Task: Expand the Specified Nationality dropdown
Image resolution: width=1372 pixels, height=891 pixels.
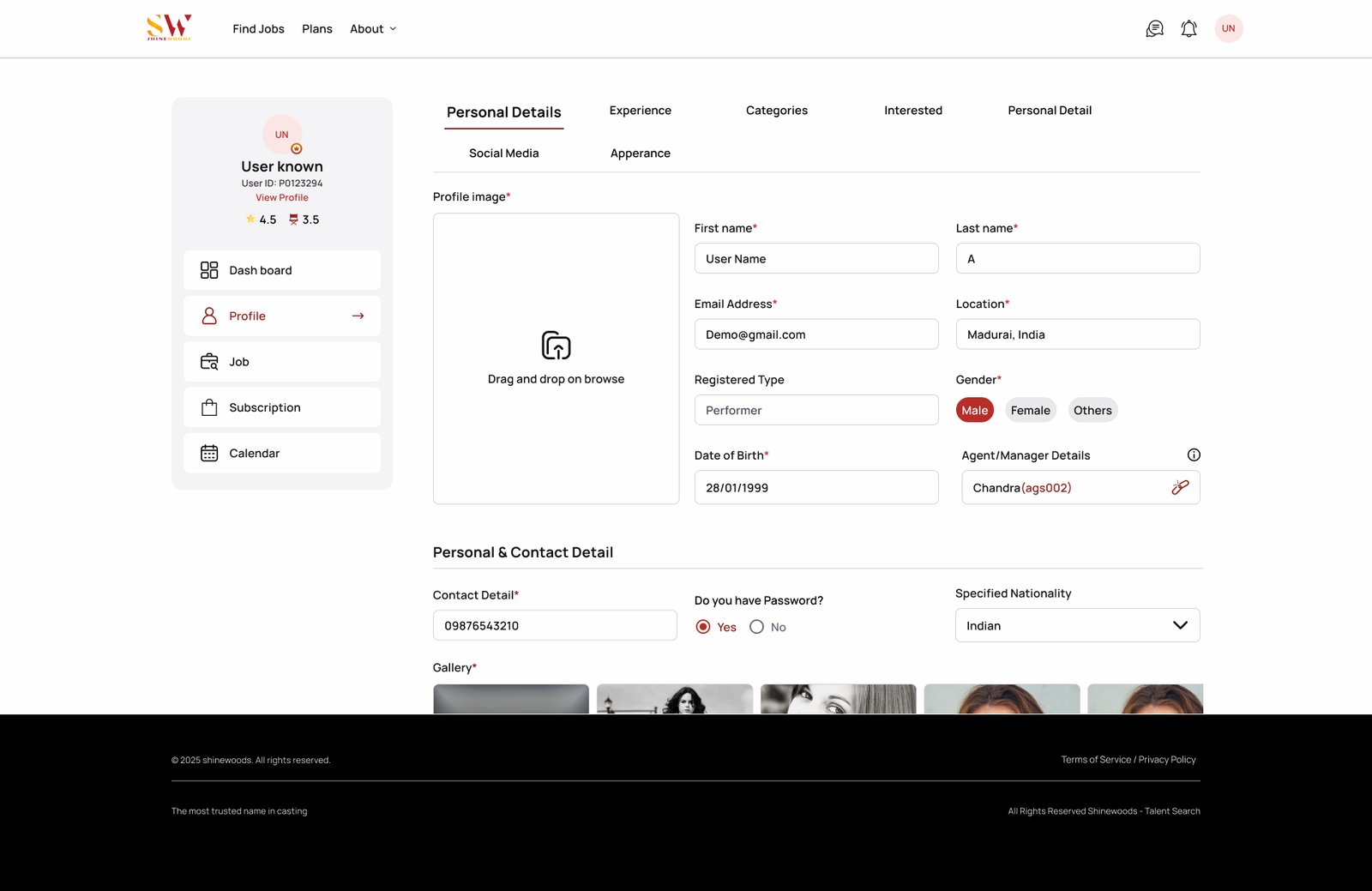Action: point(1077,625)
